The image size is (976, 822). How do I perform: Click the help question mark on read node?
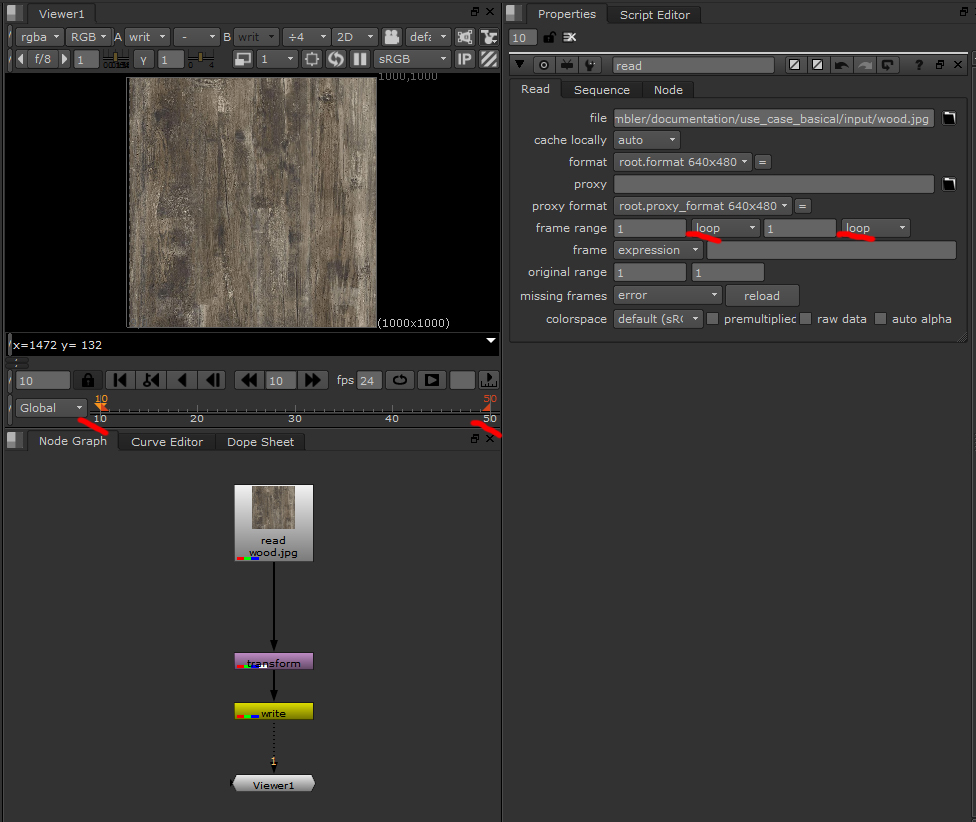tap(918, 65)
